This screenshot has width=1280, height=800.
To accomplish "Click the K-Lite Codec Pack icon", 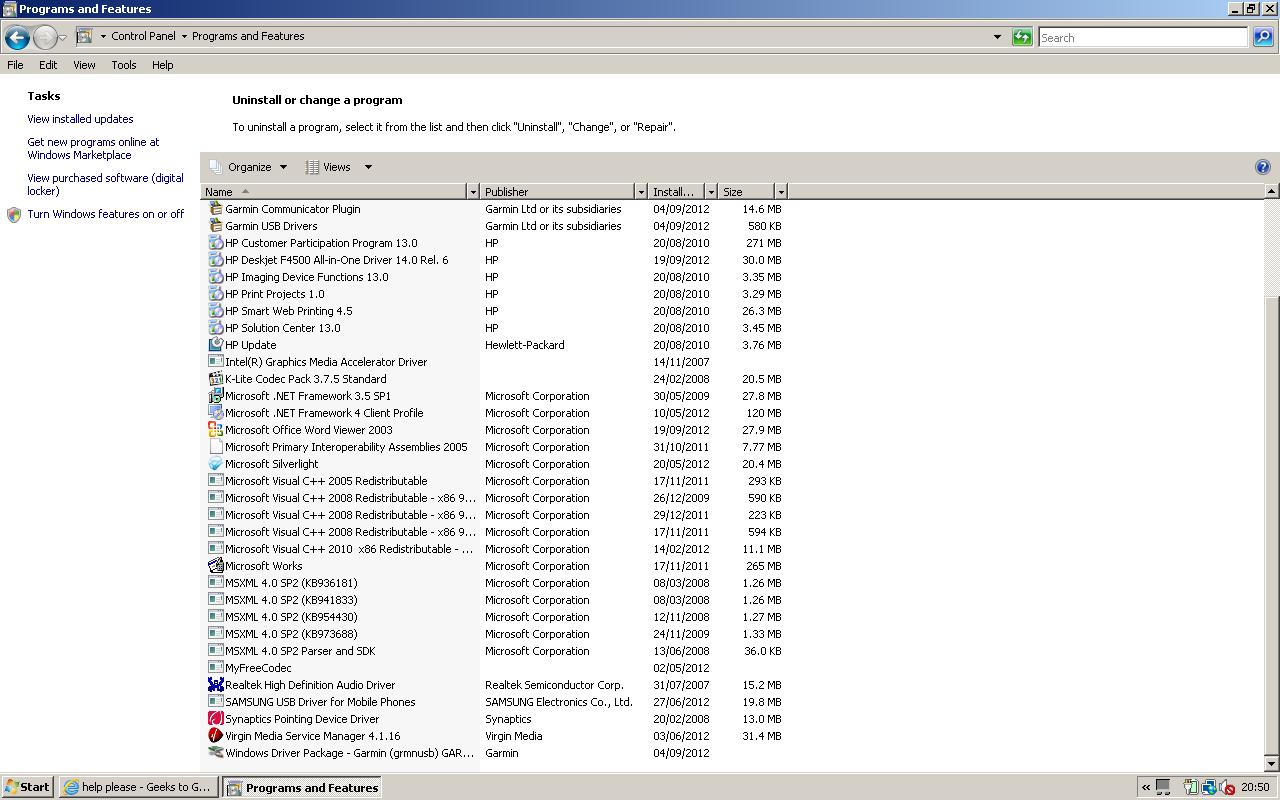I will tap(215, 379).
